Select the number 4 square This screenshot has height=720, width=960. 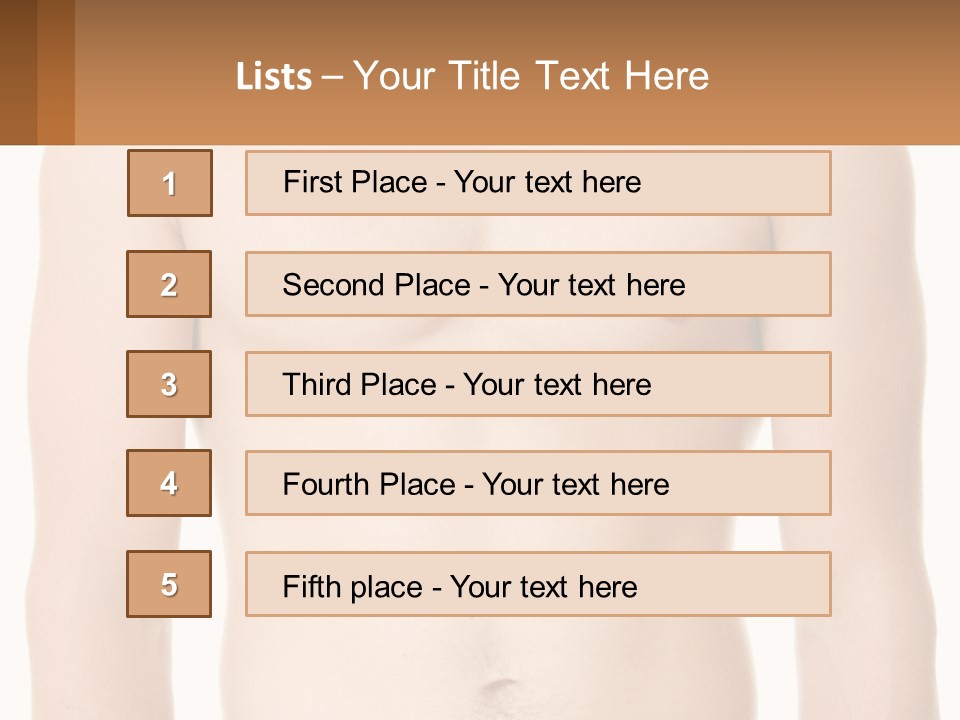tap(169, 483)
